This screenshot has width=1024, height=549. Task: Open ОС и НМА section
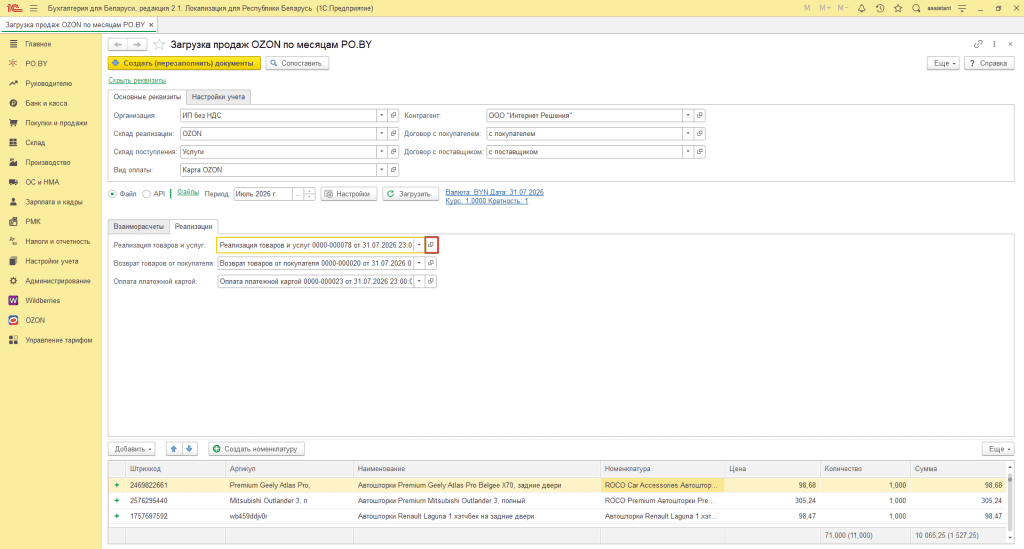click(x=42, y=182)
